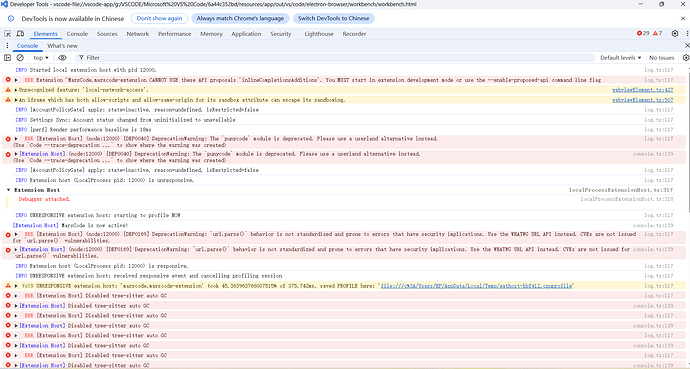
Task: Expand the first url.parse() DeprecationWarning error
Action: pyautogui.click(x=16, y=234)
